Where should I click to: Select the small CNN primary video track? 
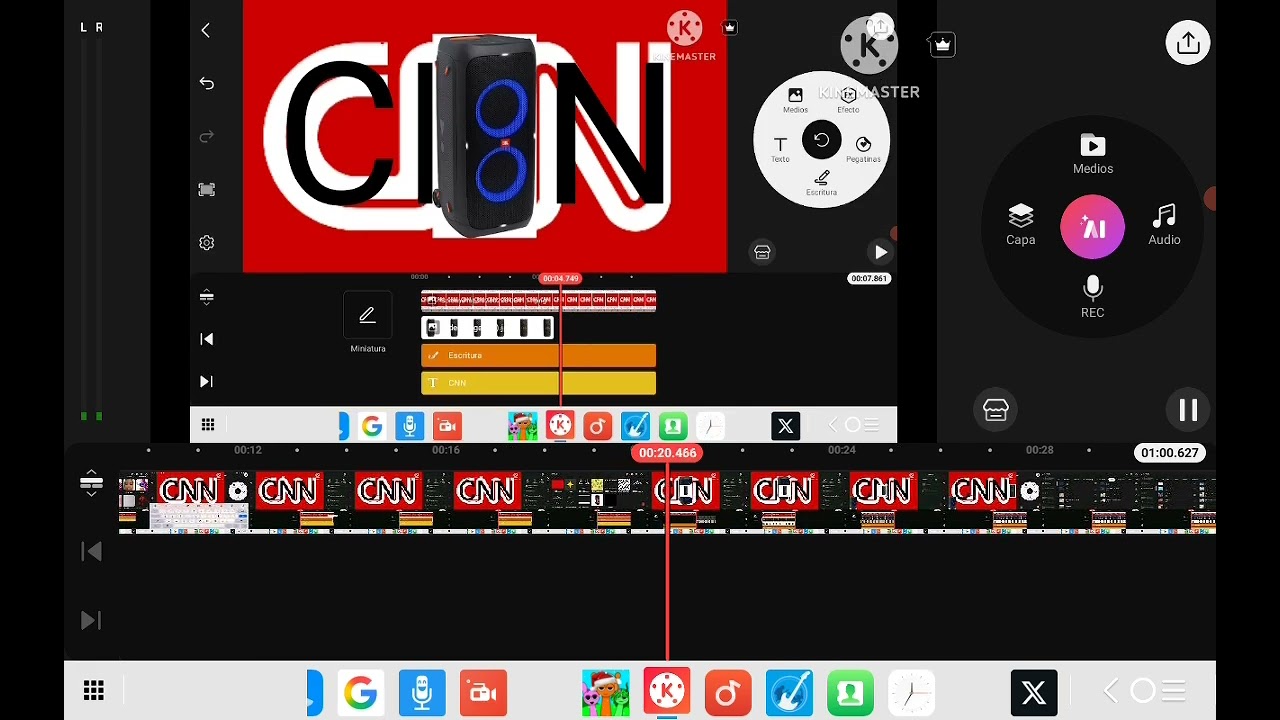tap(538, 300)
